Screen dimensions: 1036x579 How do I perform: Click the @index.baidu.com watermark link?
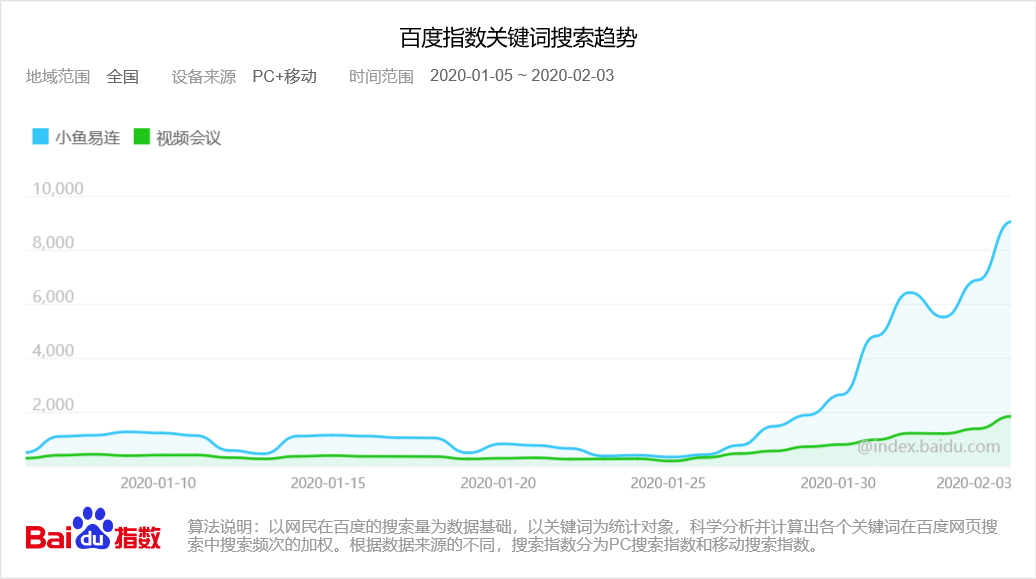929,444
